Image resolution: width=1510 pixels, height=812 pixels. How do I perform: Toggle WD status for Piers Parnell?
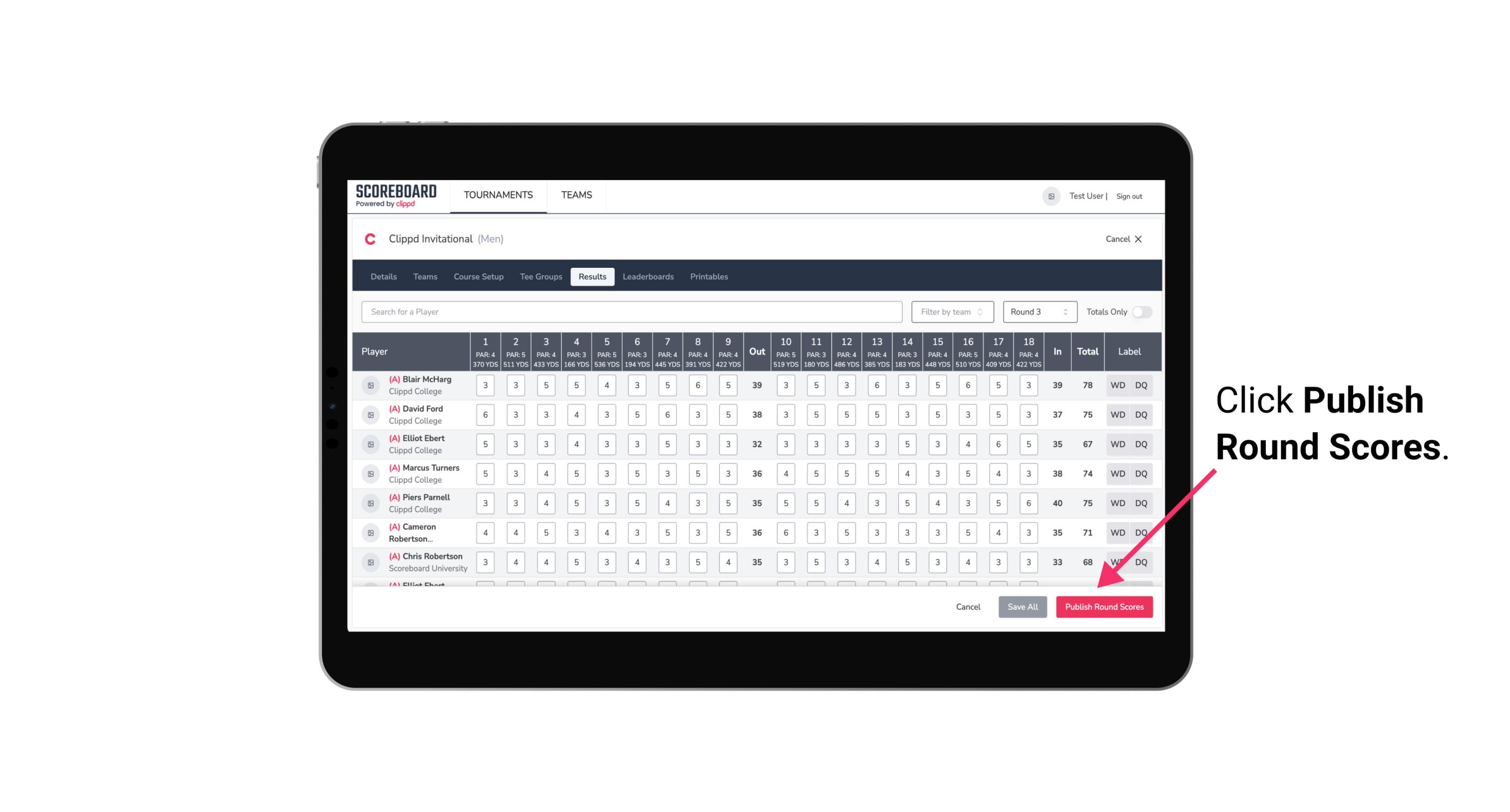point(1117,503)
